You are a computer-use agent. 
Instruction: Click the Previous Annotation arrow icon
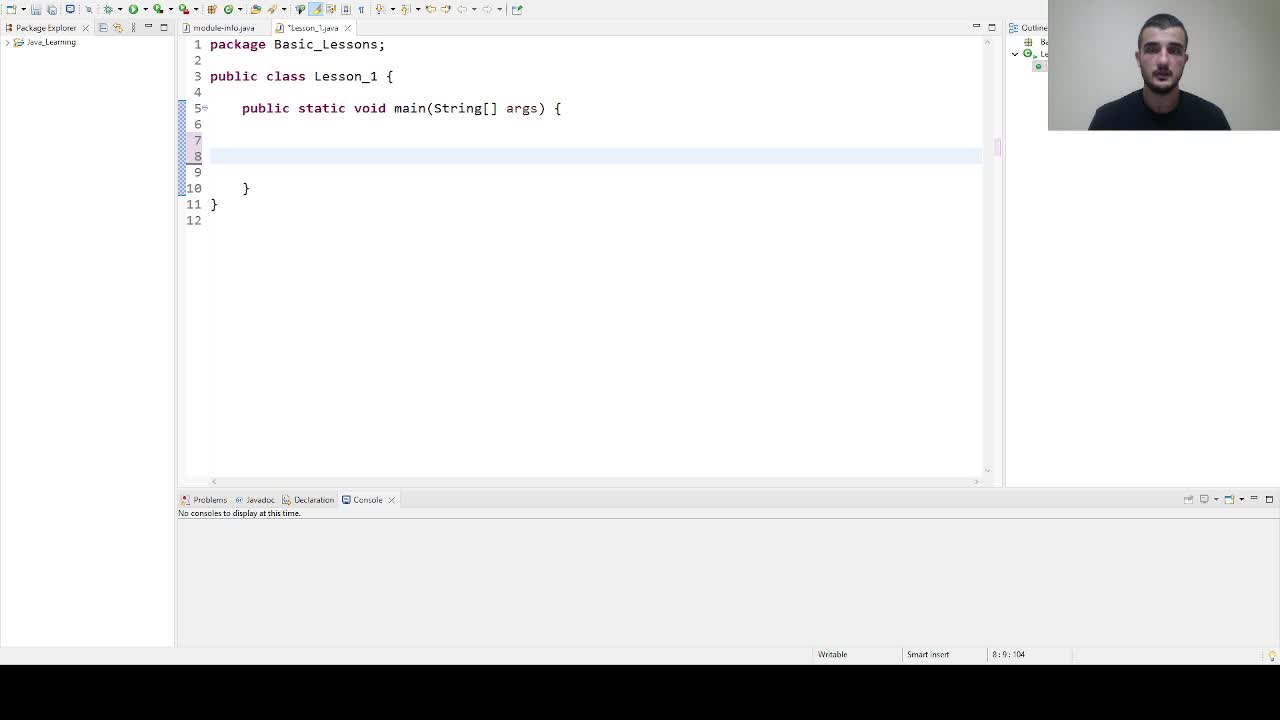pyautogui.click(x=405, y=9)
